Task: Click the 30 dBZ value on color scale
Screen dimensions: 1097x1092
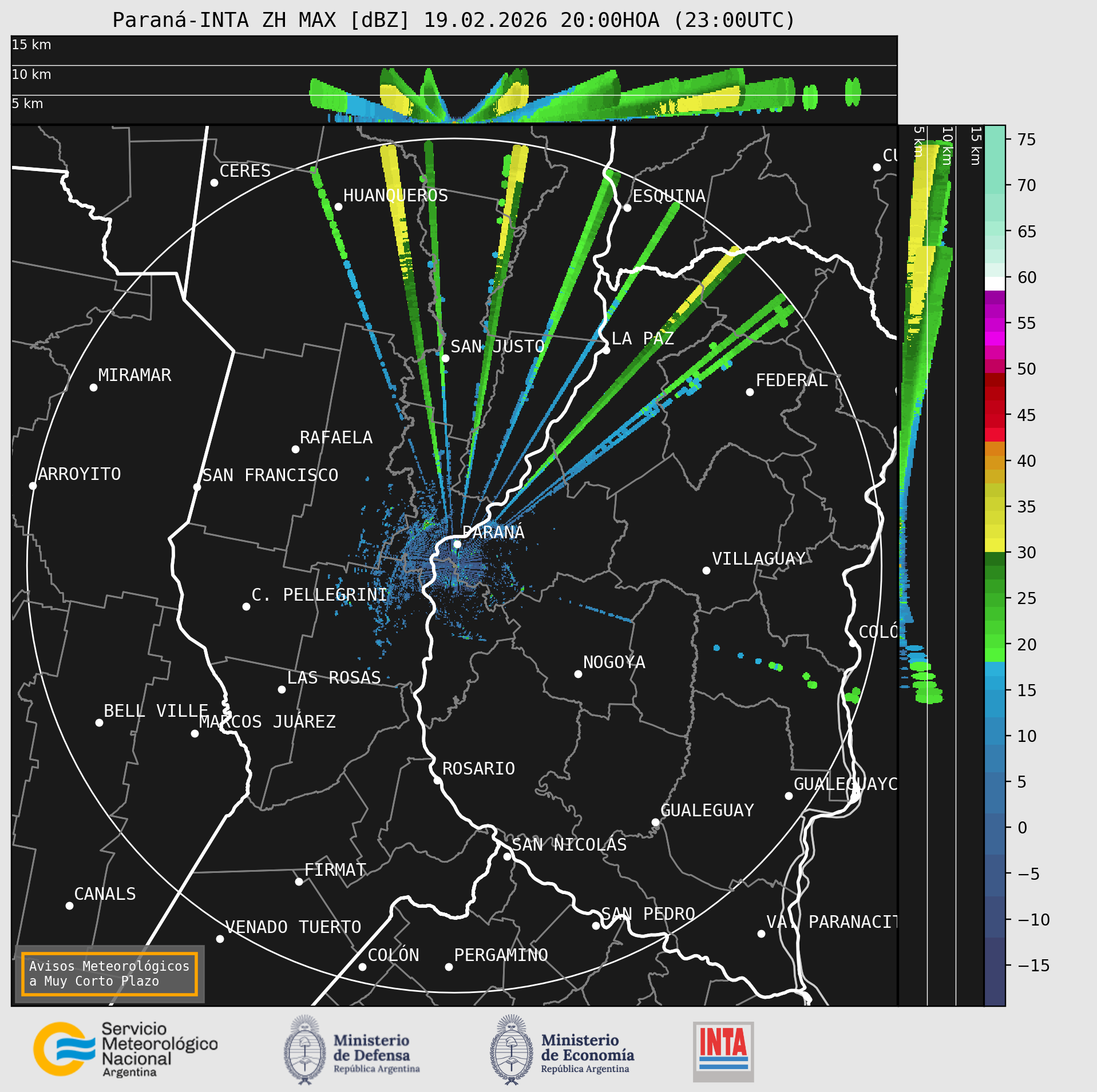Action: 1027,552
